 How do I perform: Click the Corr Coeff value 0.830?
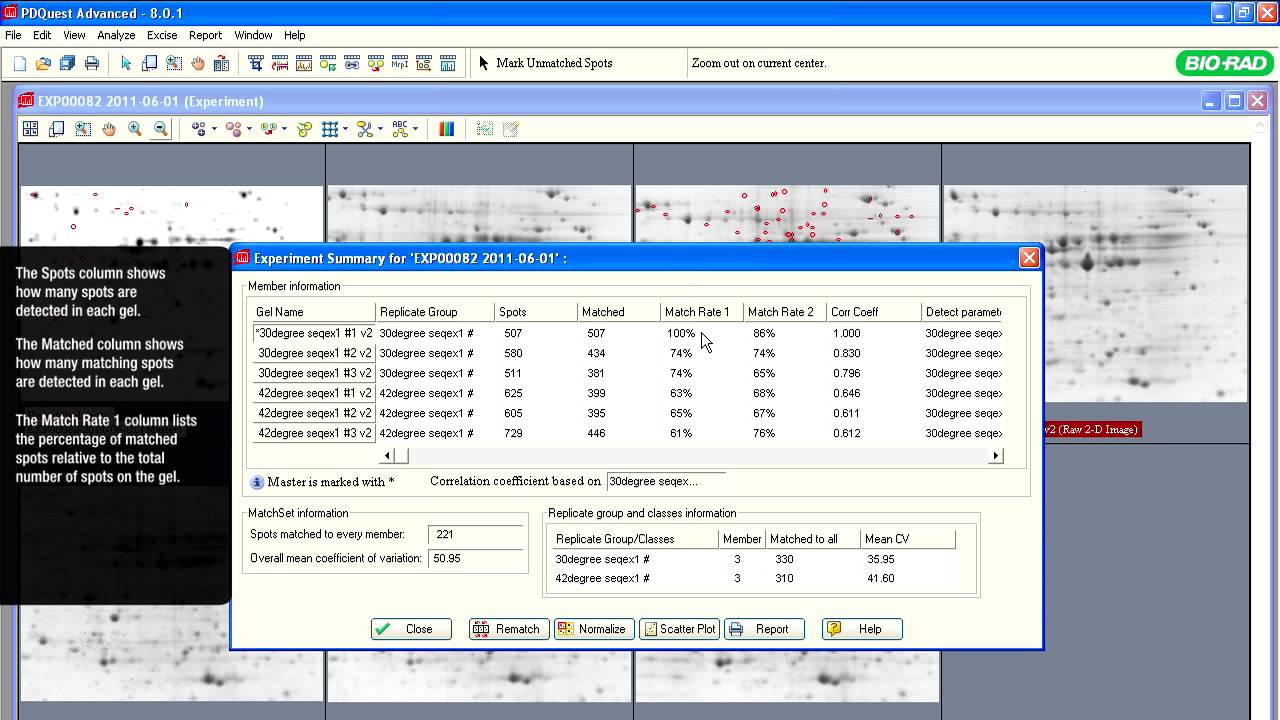[x=846, y=353]
